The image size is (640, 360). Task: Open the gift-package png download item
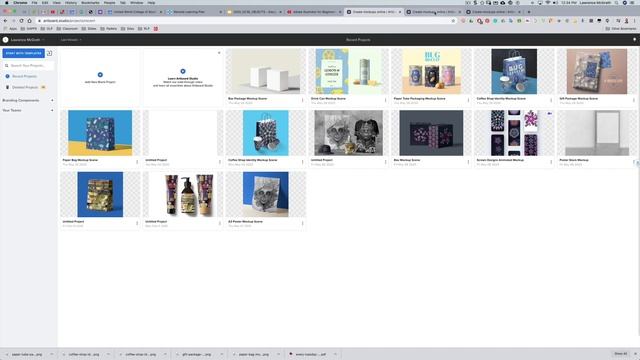click(196, 354)
